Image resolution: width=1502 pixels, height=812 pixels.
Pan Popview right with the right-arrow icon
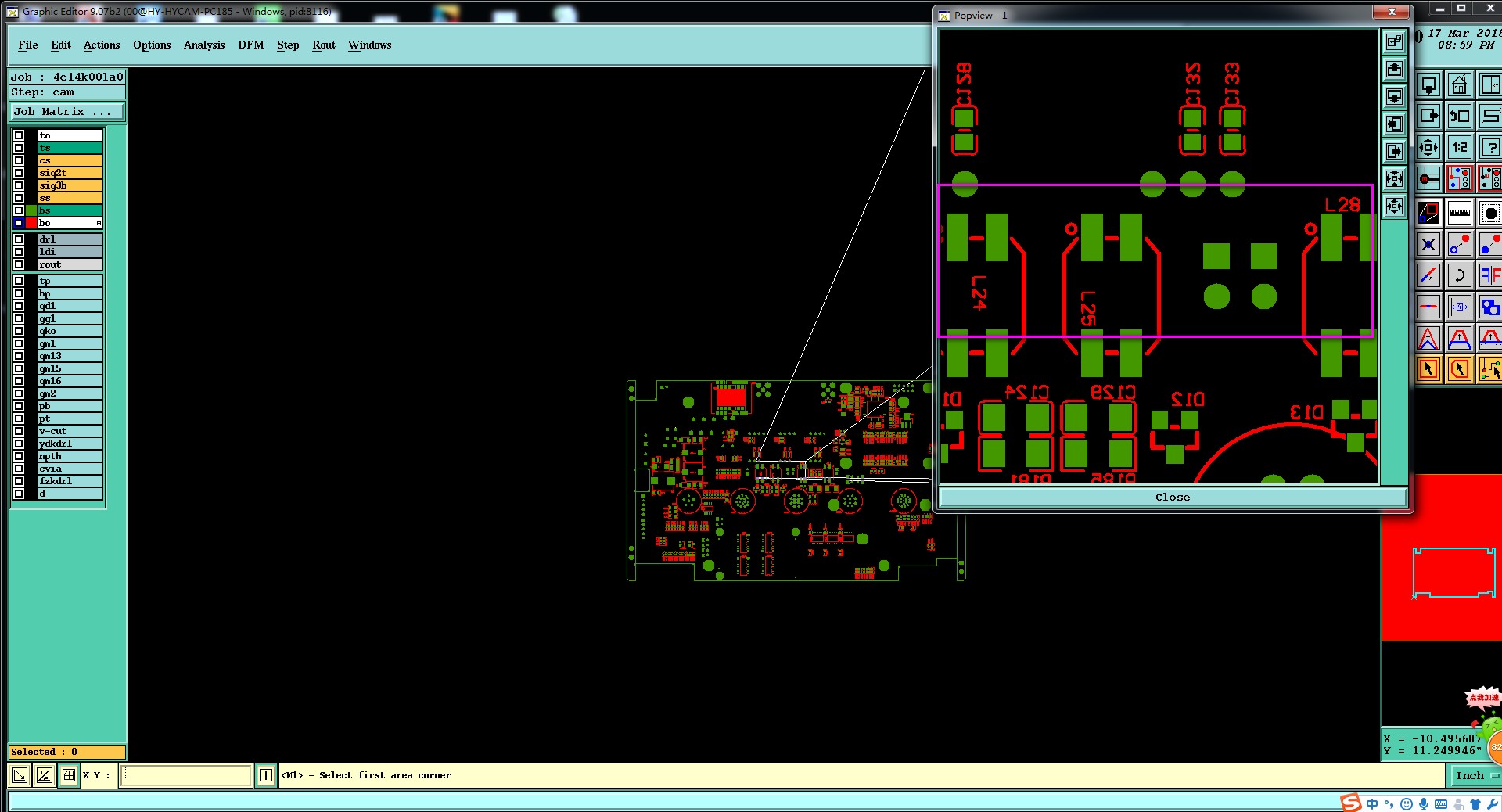pos(1394,152)
